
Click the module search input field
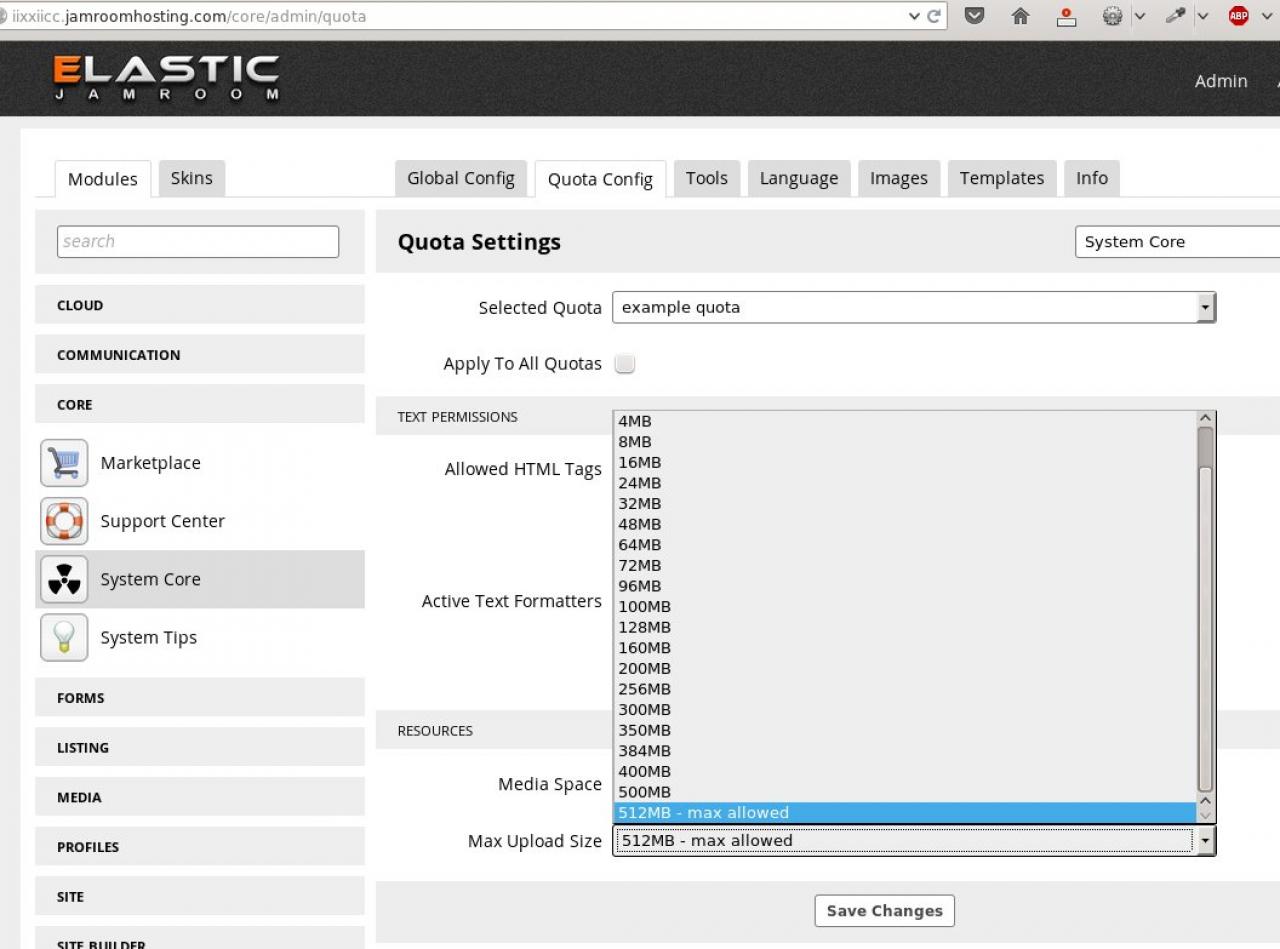pos(198,241)
